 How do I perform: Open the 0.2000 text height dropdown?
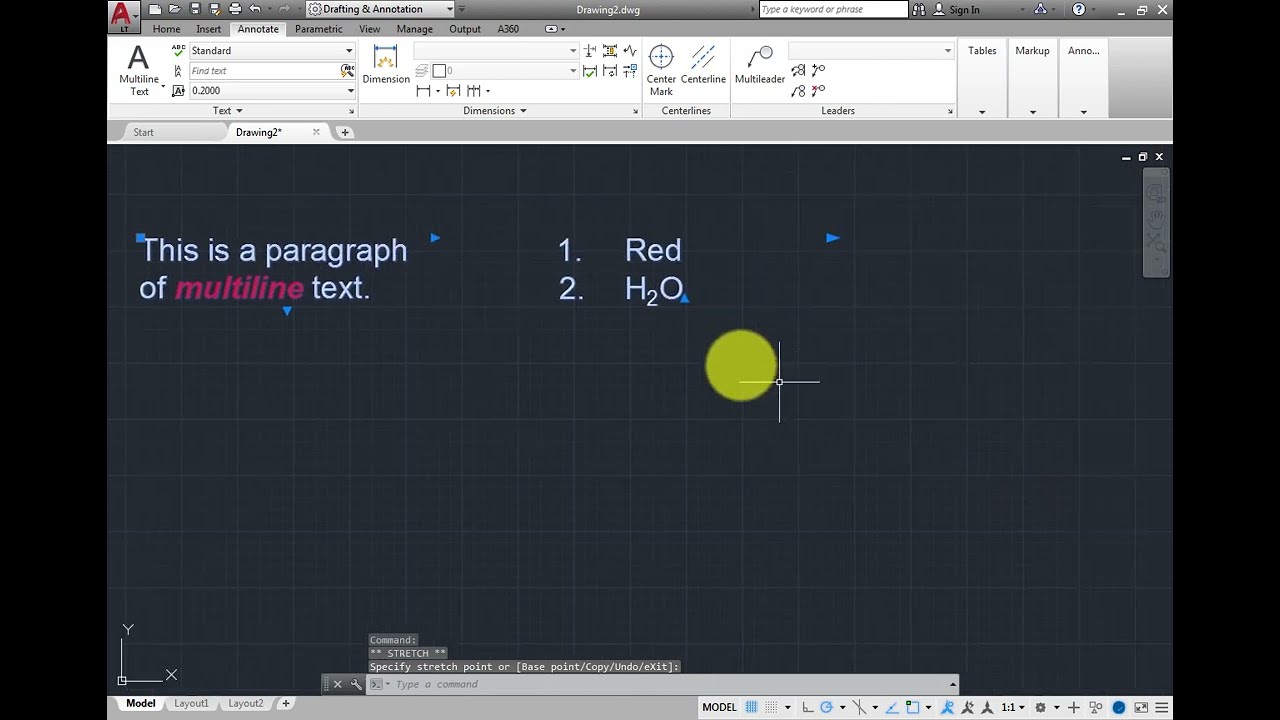350,91
